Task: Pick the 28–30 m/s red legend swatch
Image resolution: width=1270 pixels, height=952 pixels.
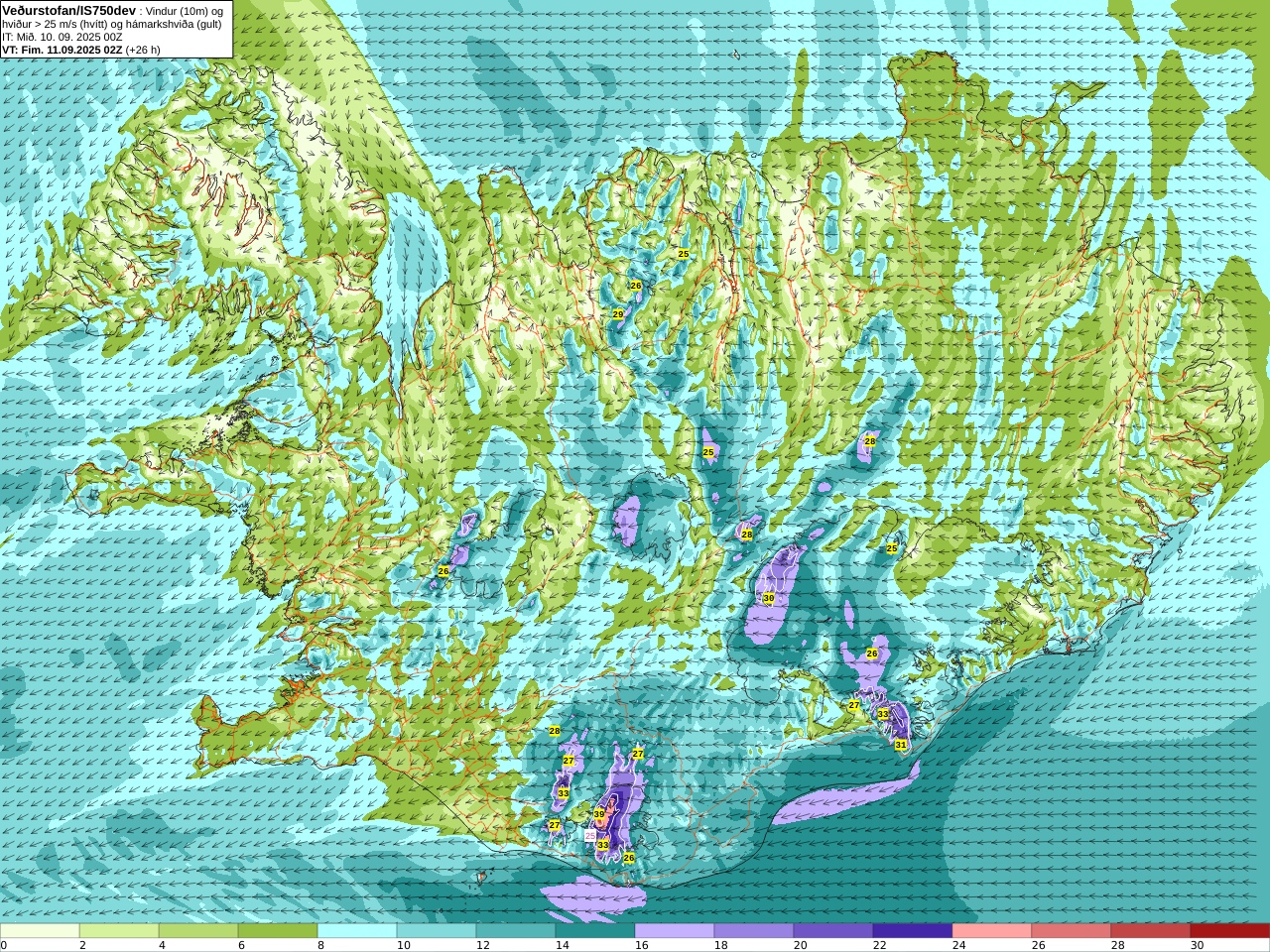Action: pos(1151,931)
